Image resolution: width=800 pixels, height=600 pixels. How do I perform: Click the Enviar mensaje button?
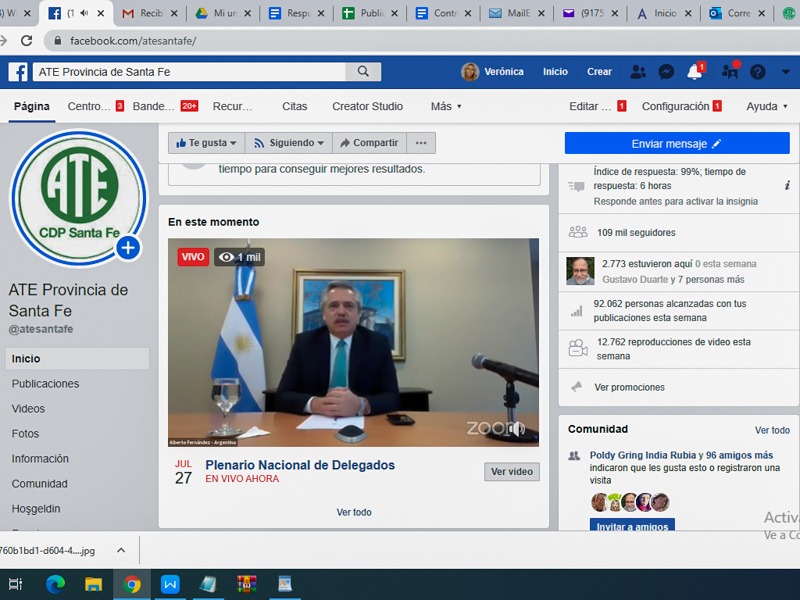(677, 143)
